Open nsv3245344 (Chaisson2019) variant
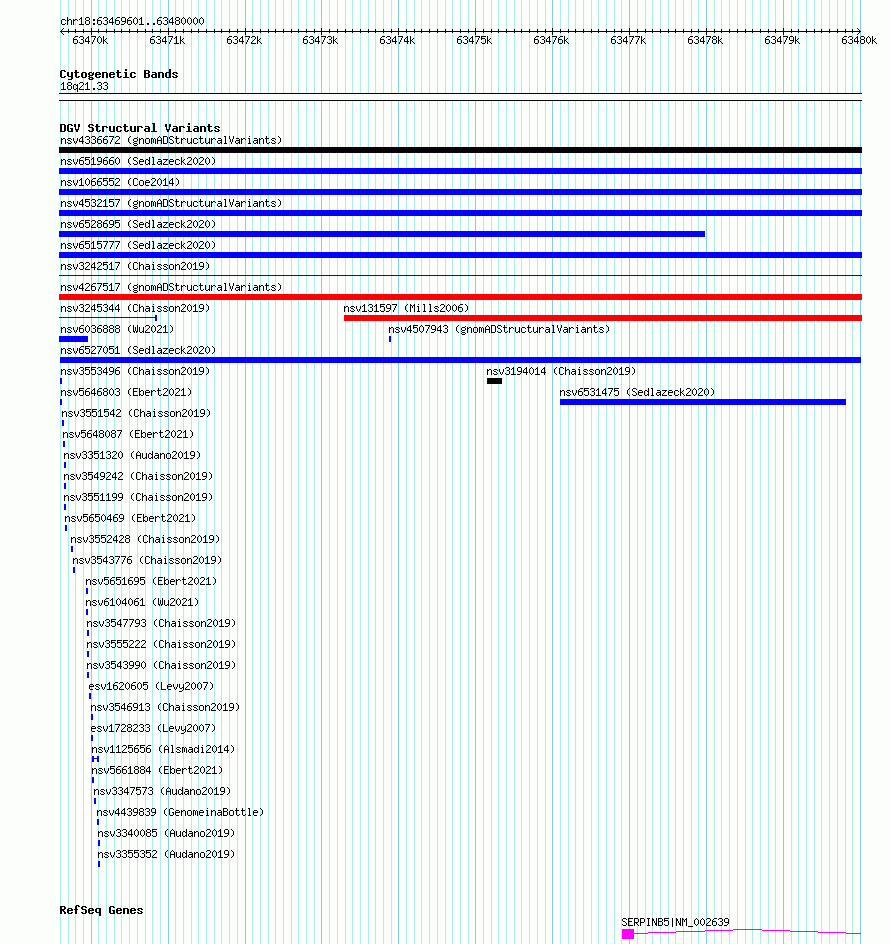 (x=135, y=308)
